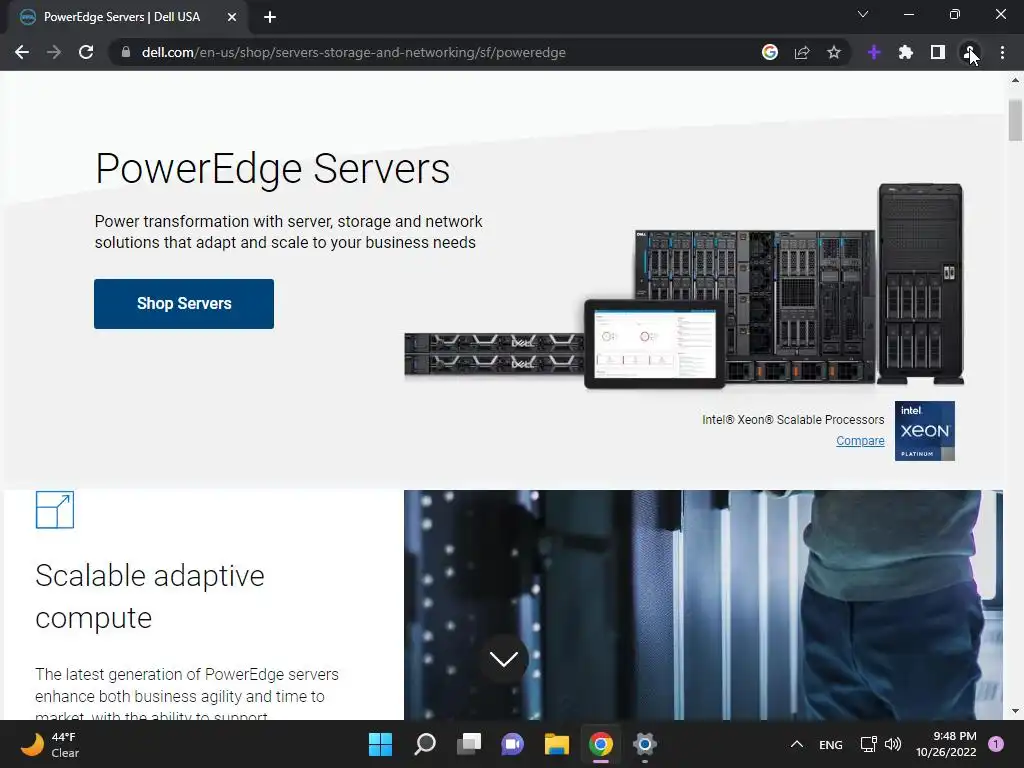The height and width of the screenshot is (768, 1024).
Task: Click the address bar URL
Action: [x=353, y=52]
